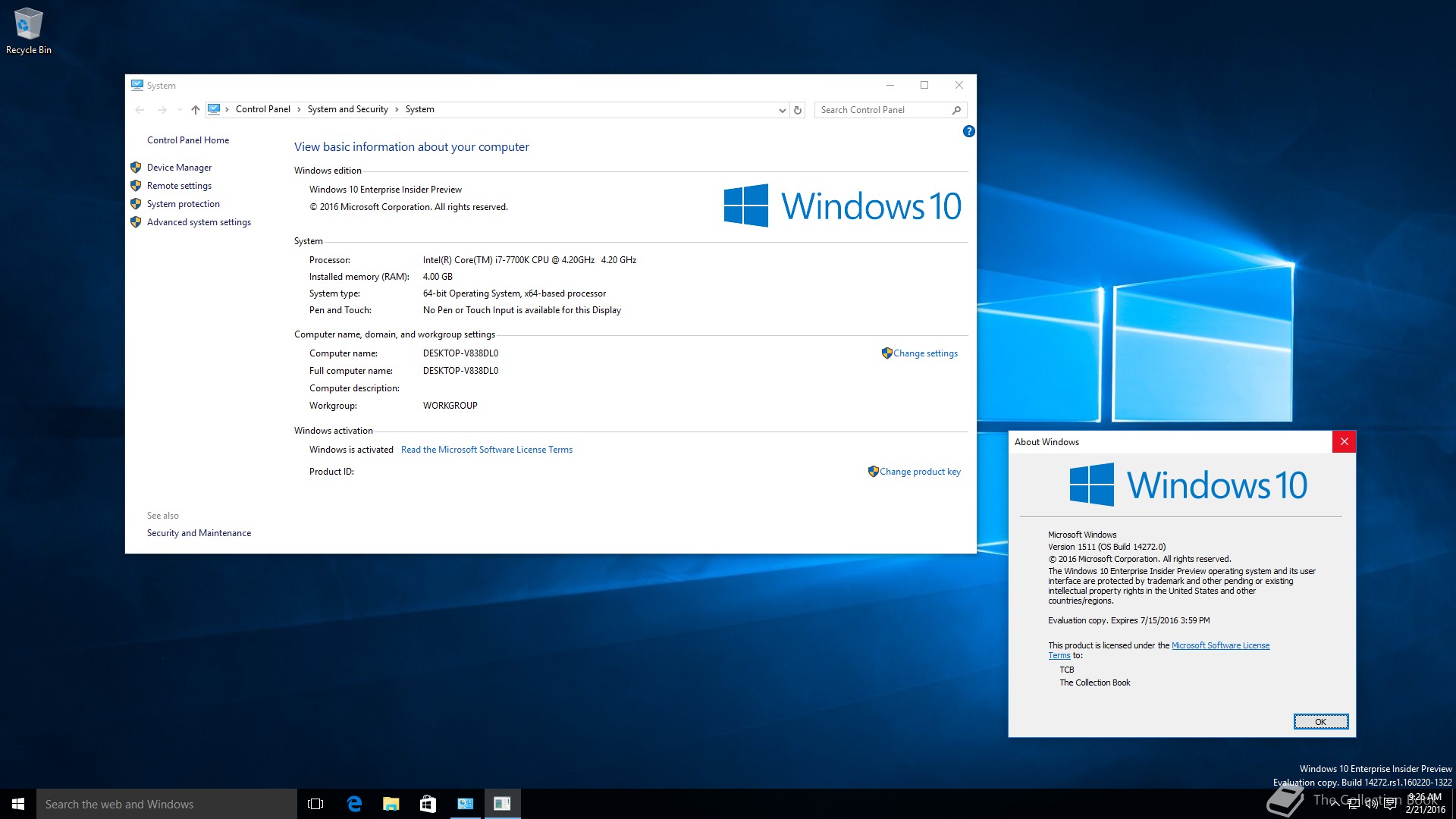Expand the chevron after System and Security
Image resolution: width=1456 pixels, height=819 pixels.
click(x=397, y=110)
